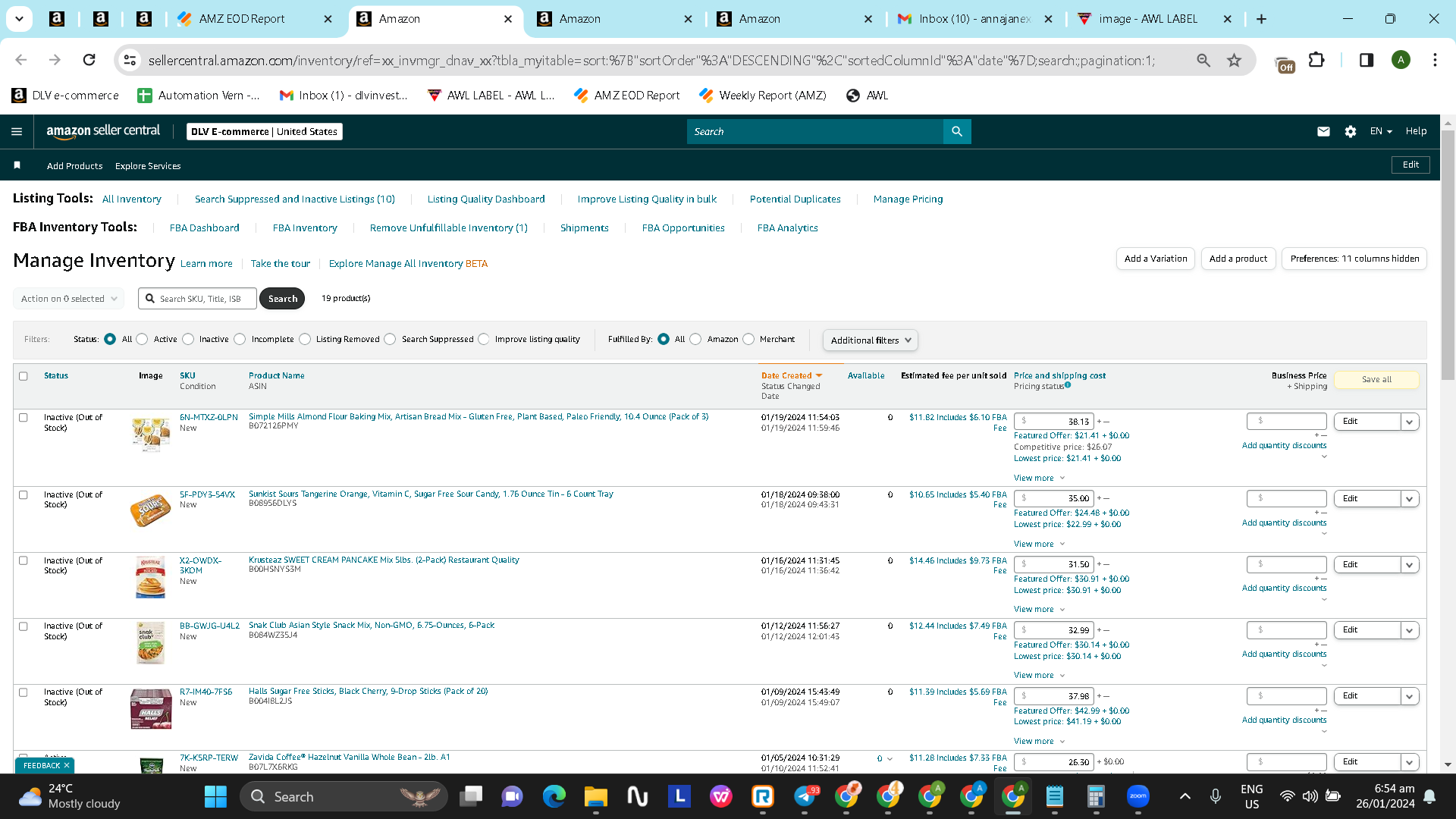
Task: Expand the Additional filters dropdown
Action: [871, 340]
